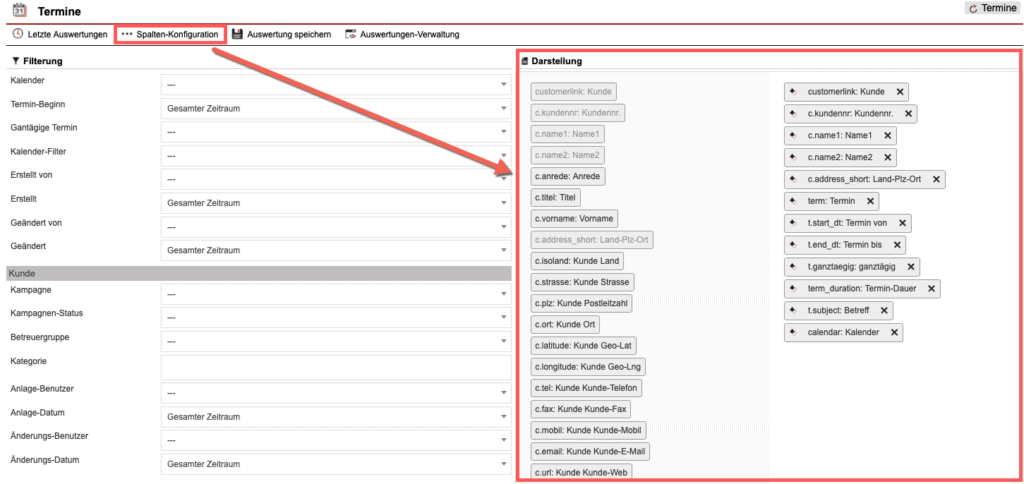Remove the c.kundennr column with X

pyautogui.click(x=908, y=114)
